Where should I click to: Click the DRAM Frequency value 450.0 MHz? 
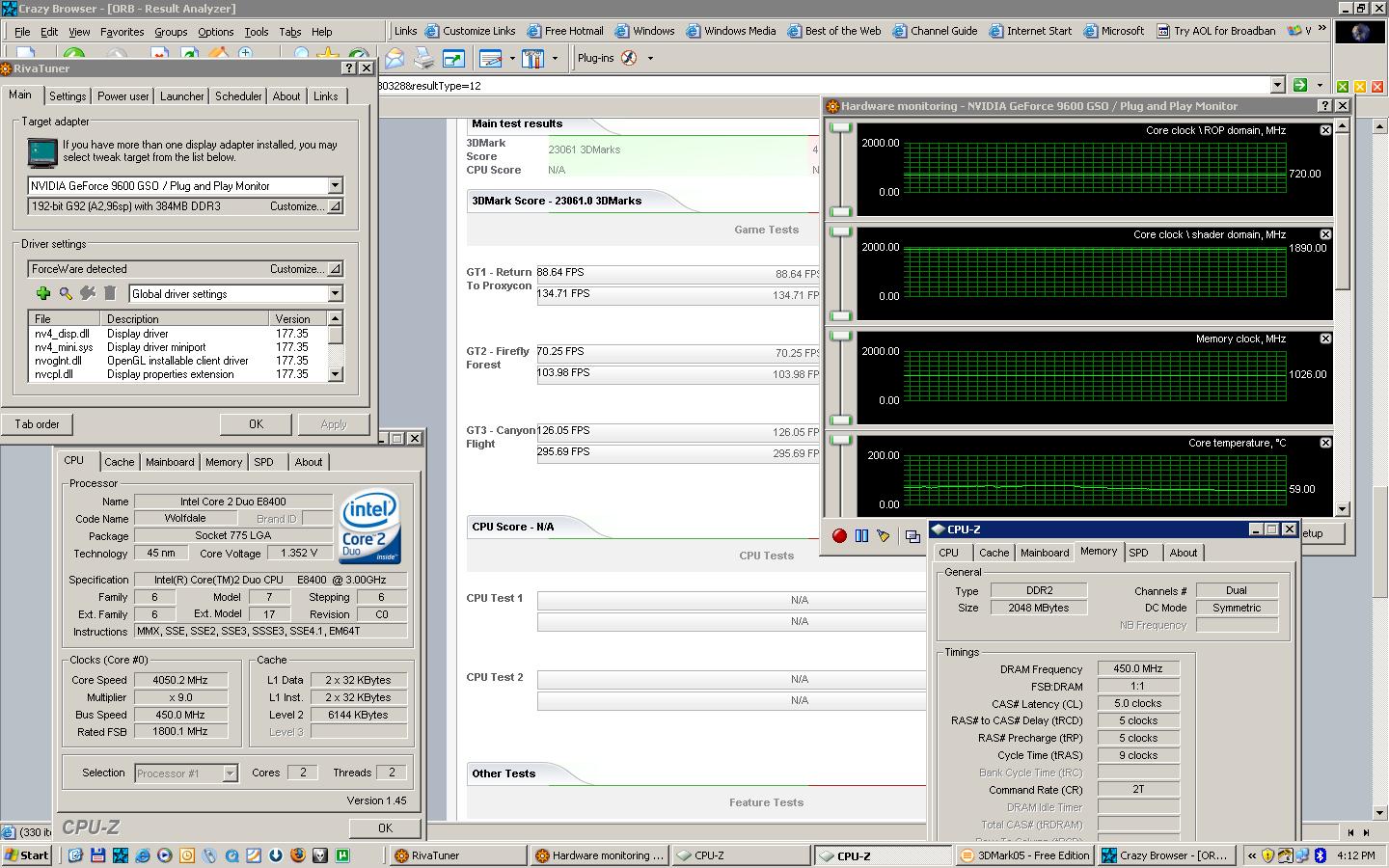click(x=1138, y=668)
